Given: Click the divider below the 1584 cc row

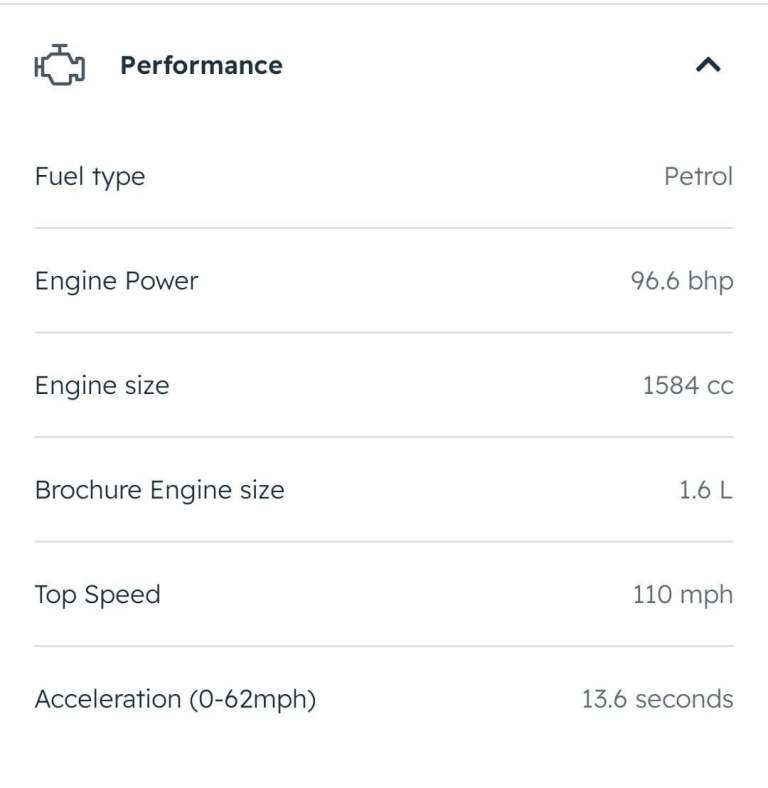Looking at the screenshot, I should (384, 437).
